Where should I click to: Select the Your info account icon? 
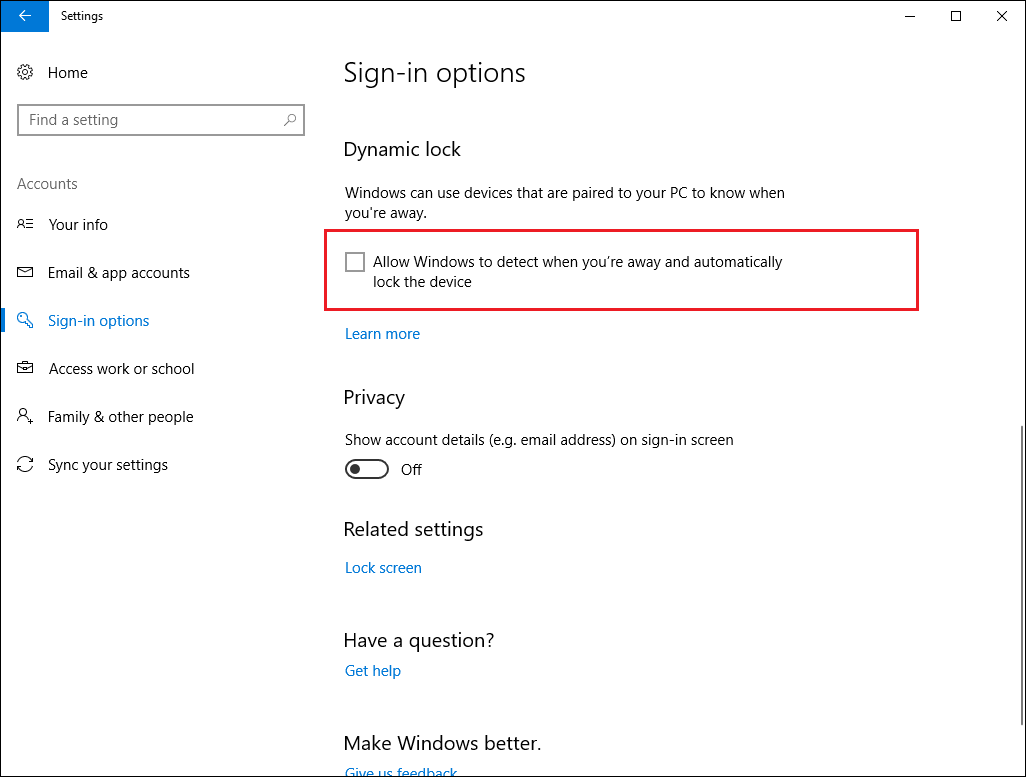point(25,224)
